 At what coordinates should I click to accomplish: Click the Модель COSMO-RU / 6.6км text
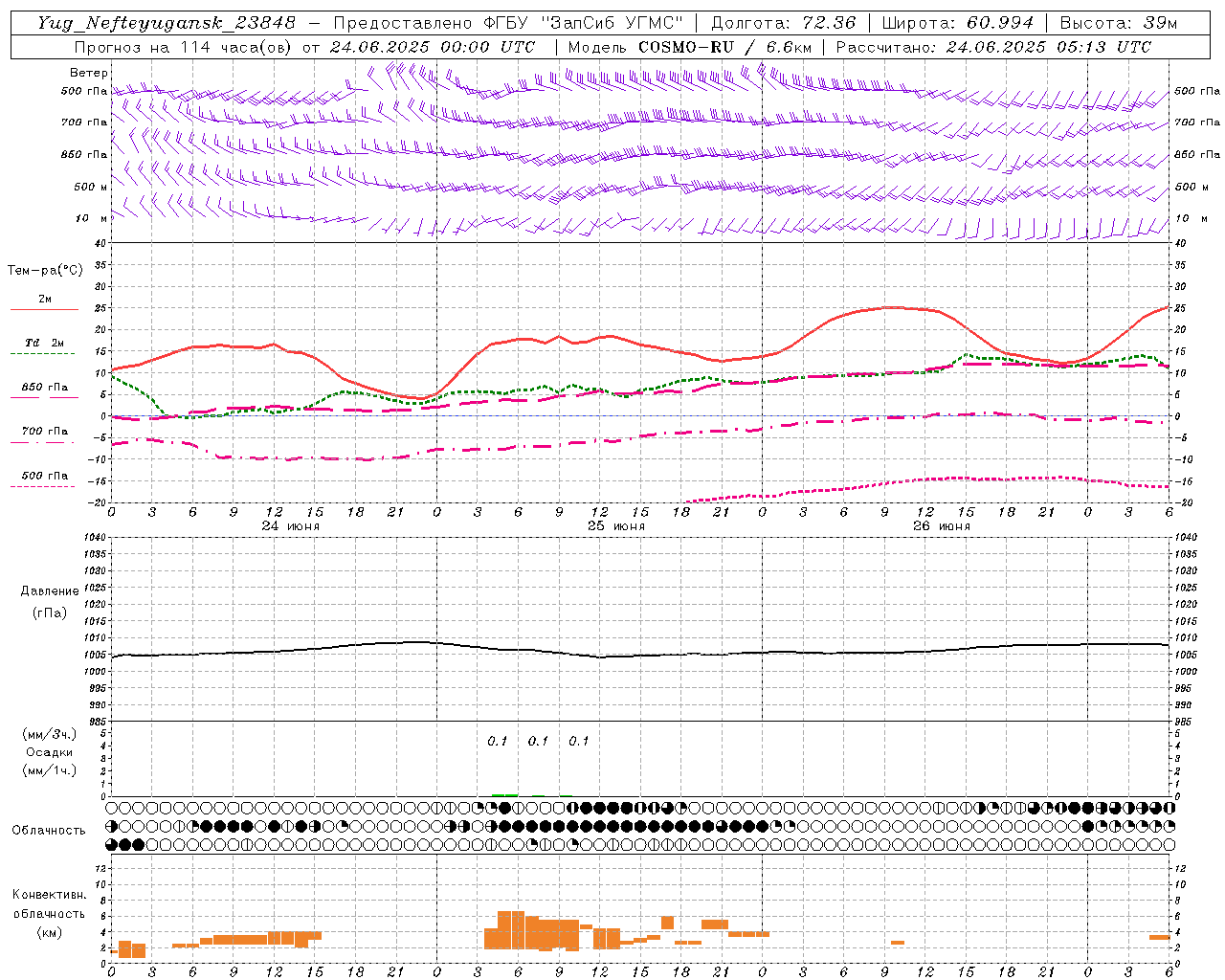click(x=690, y=47)
